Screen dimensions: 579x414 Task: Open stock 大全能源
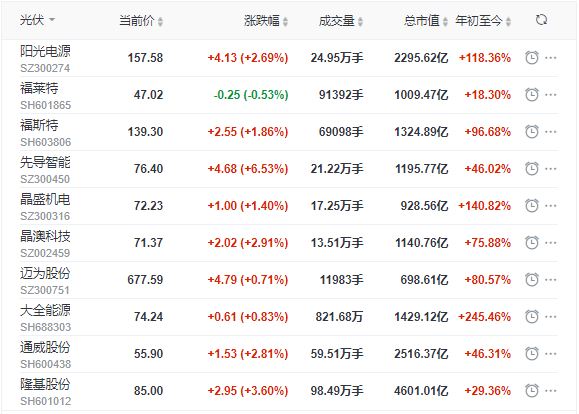tap(45, 310)
